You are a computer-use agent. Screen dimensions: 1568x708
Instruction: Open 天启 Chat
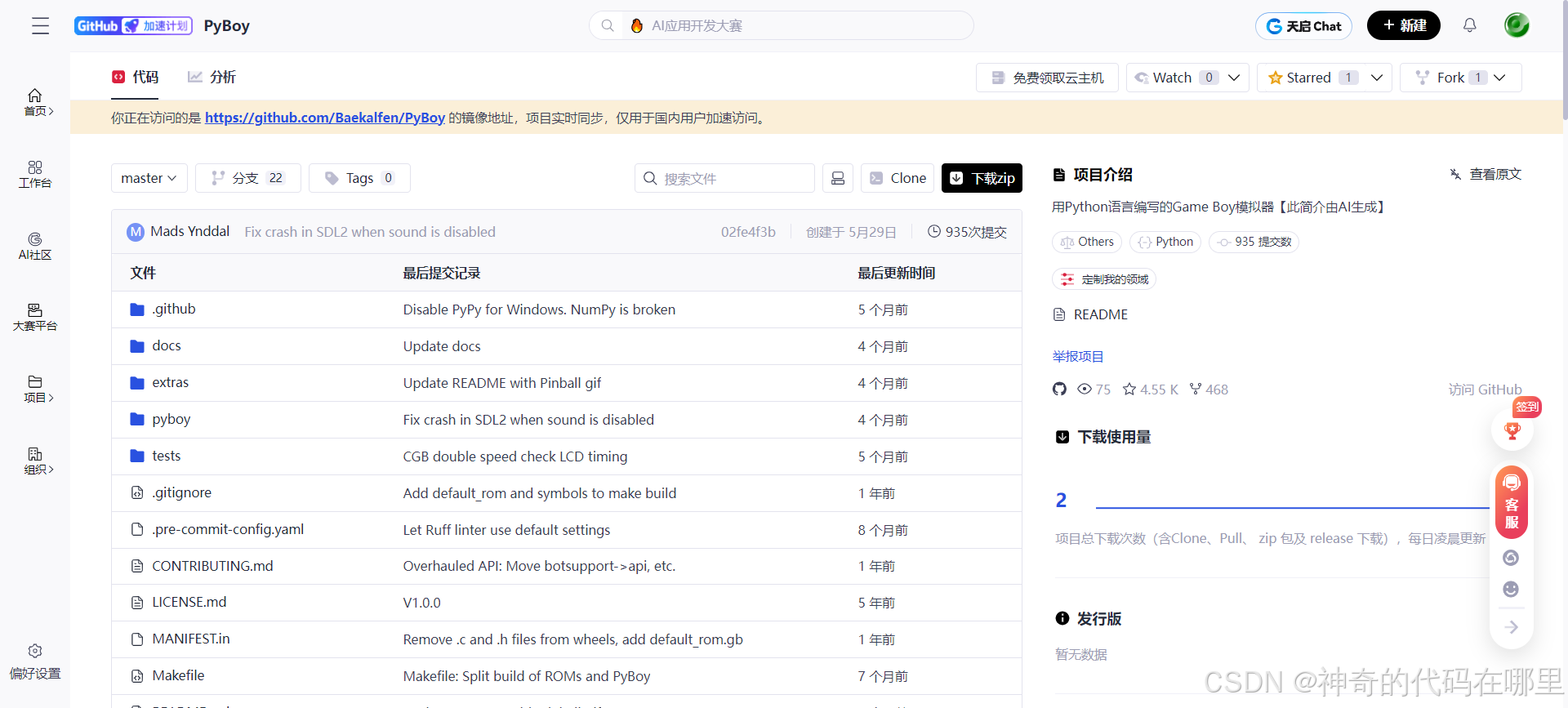[1303, 26]
